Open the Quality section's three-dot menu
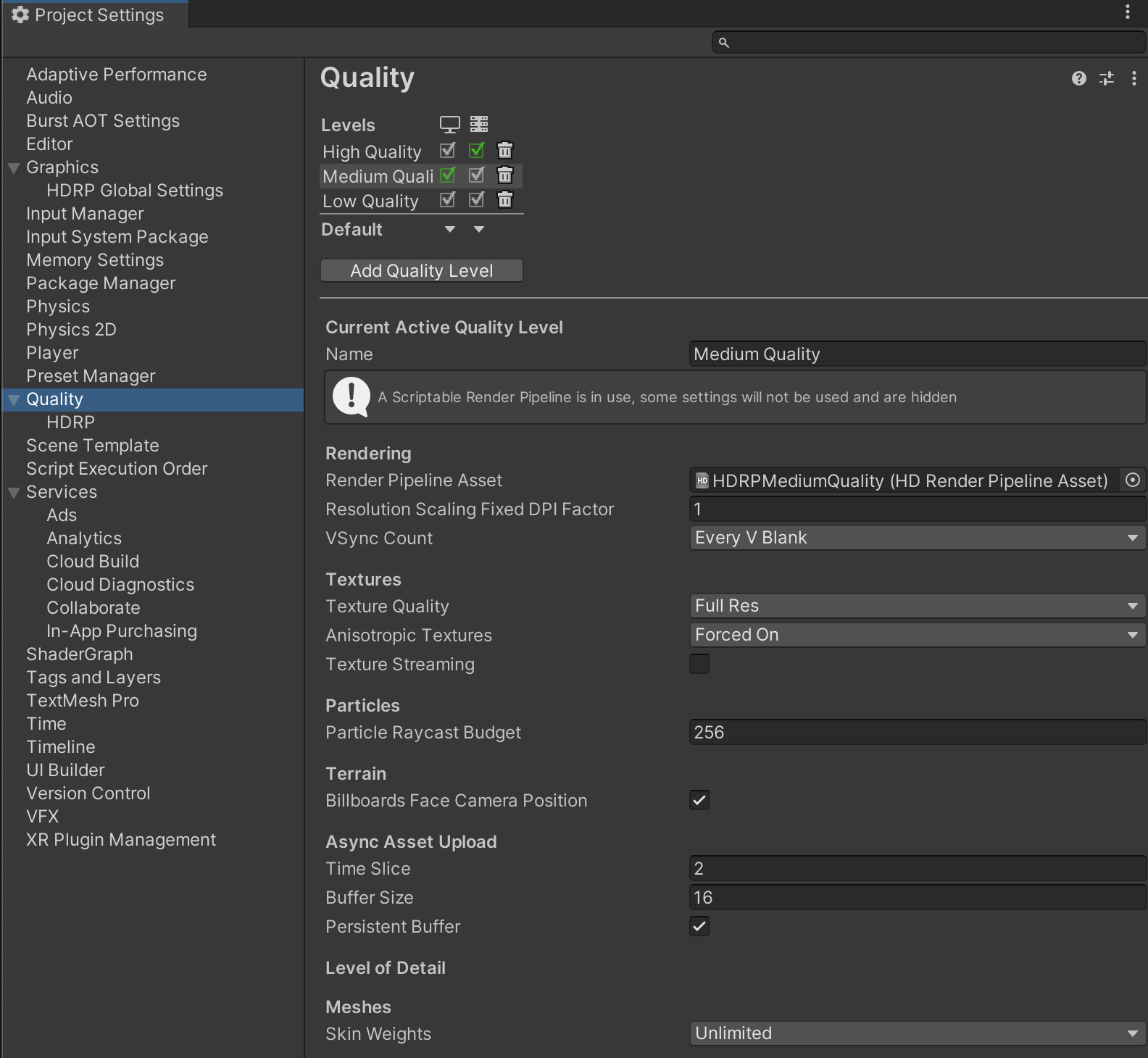Viewport: 1148px width, 1058px height. (1134, 78)
